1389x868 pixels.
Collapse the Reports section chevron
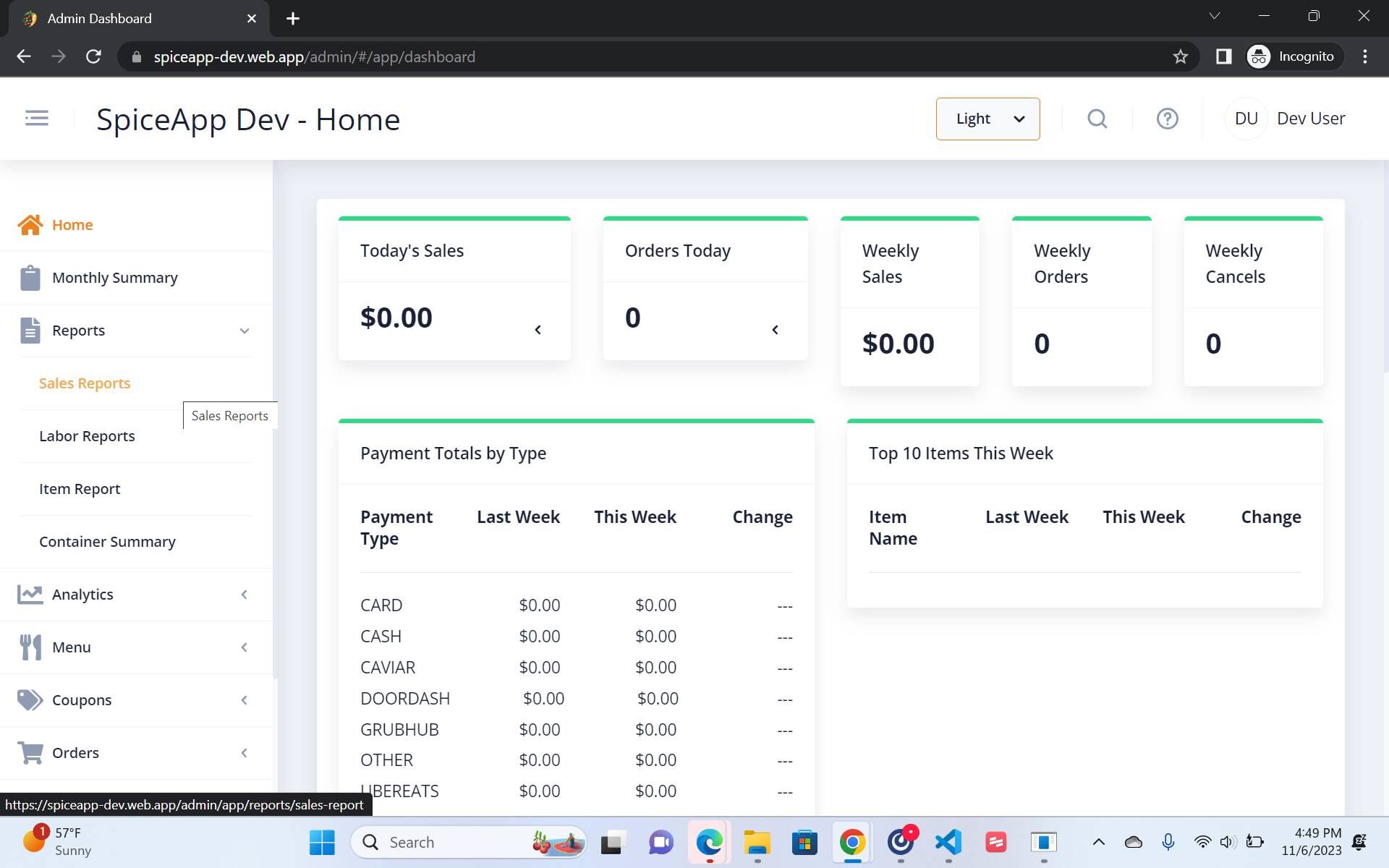pyautogui.click(x=245, y=331)
